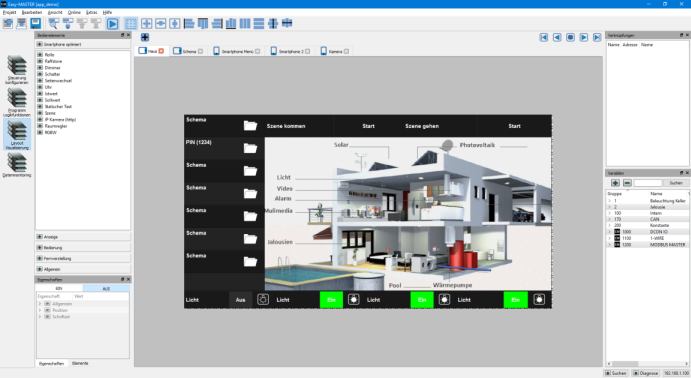Click the save project disk icon
Viewport: 691px width, 378px height.
pyautogui.click(x=36, y=23)
